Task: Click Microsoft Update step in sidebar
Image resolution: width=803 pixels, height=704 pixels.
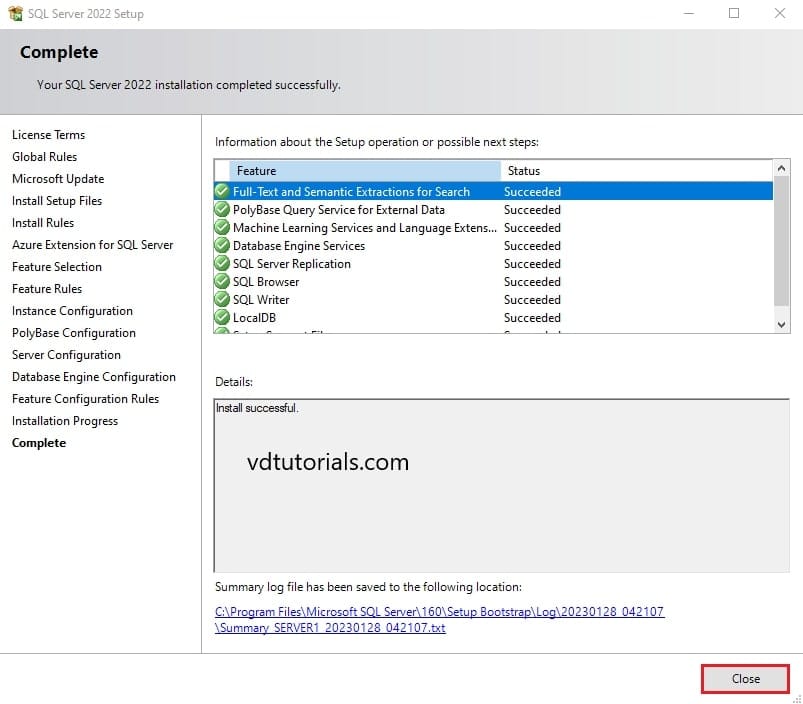Action: pyautogui.click(x=58, y=179)
